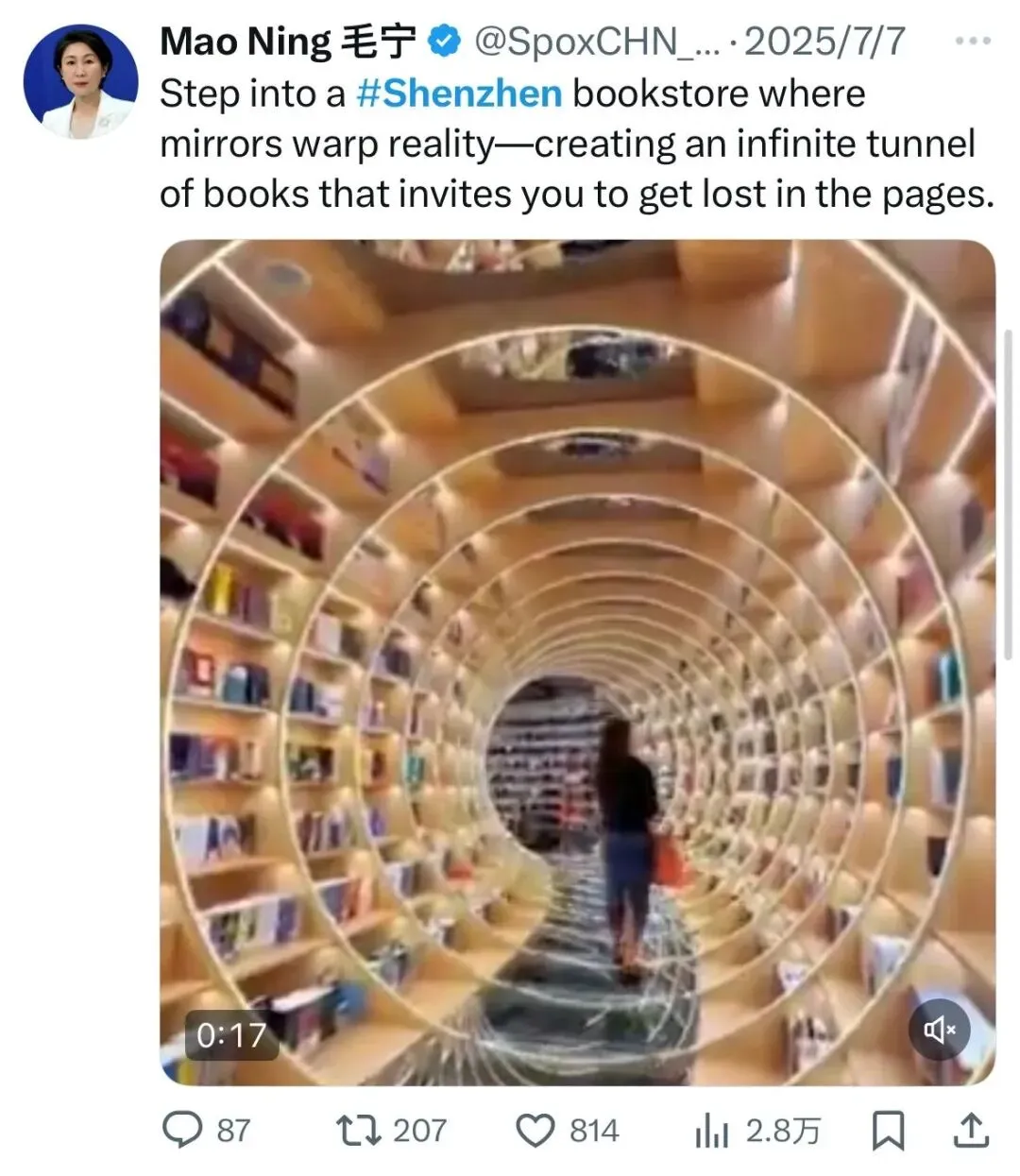1020x1176 pixels.
Task: Click the scrollbar beside the video
Action: (x=1008, y=494)
